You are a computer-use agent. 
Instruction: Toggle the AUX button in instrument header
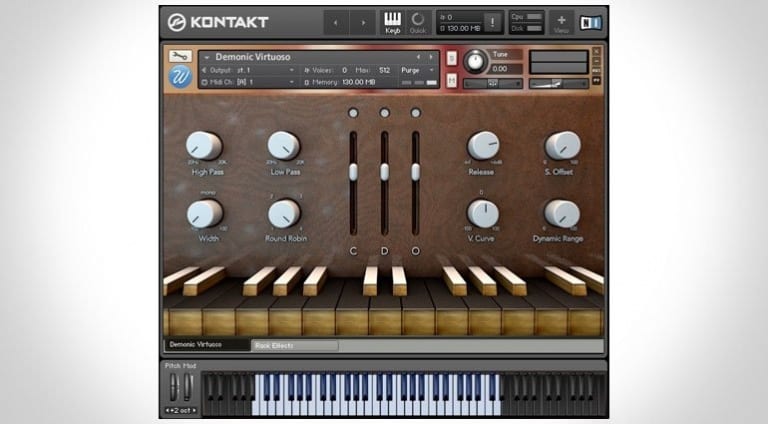pos(596,71)
